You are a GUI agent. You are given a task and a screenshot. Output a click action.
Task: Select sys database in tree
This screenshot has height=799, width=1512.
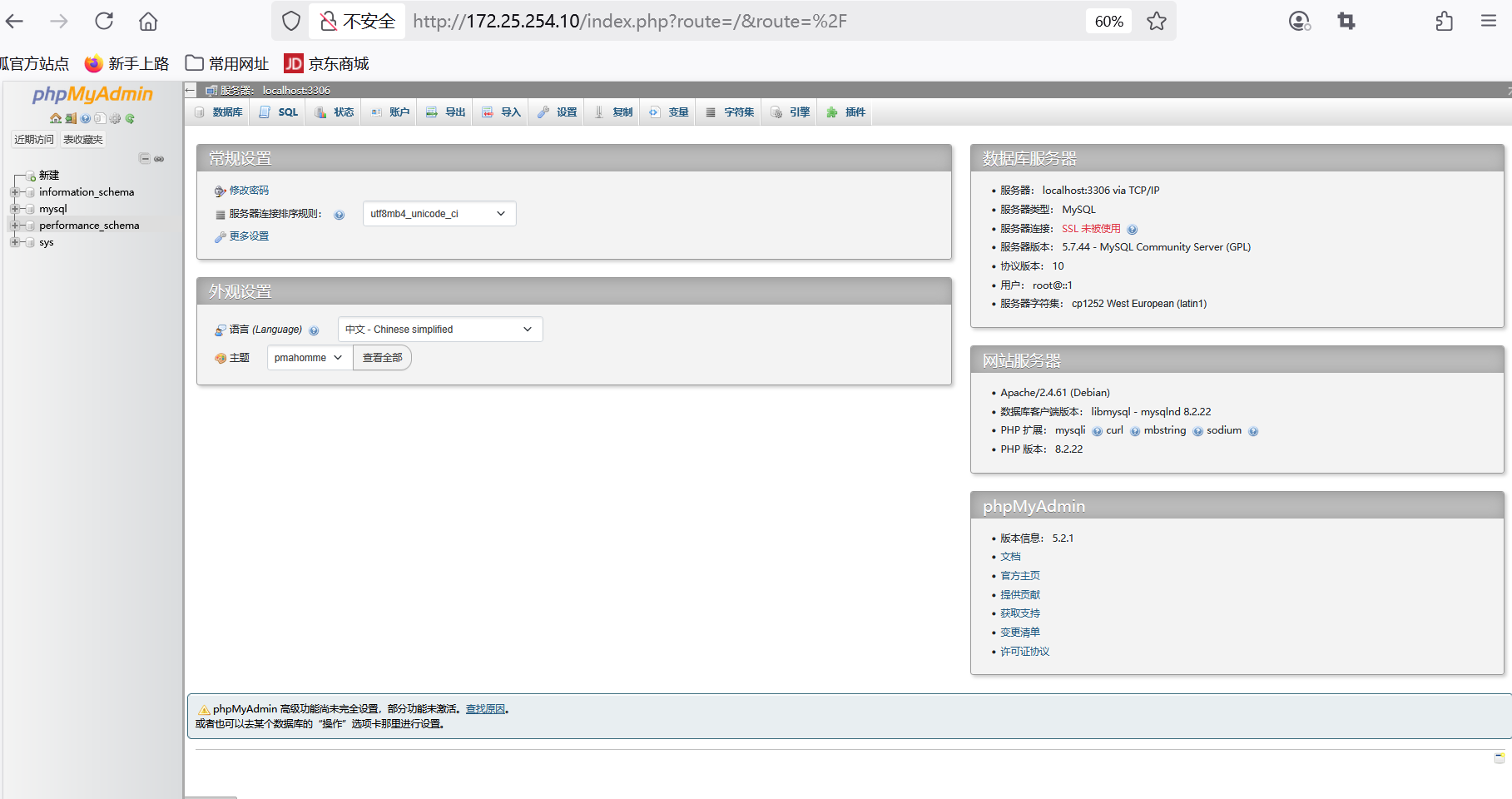click(x=47, y=242)
